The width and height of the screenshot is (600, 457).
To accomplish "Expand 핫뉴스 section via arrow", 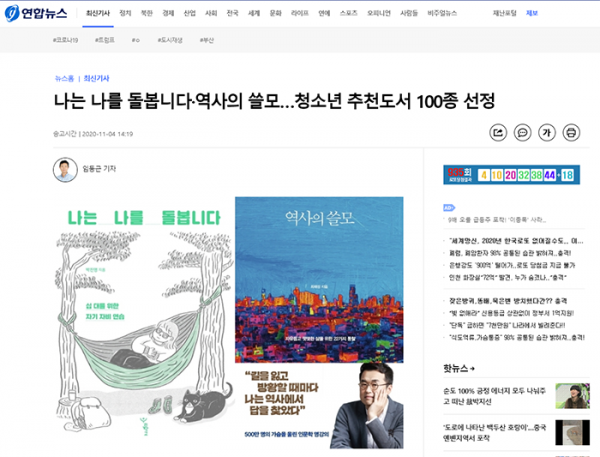I will point(474,369).
